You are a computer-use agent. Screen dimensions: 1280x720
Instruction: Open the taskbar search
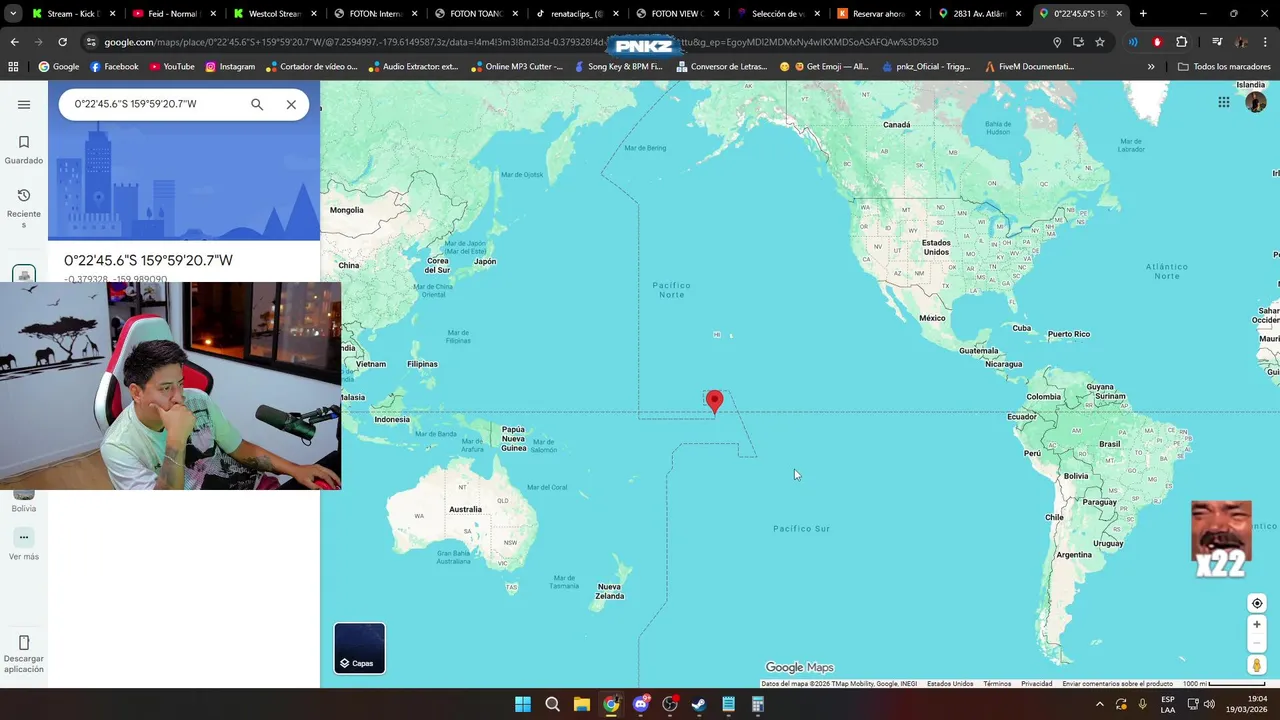(x=552, y=704)
